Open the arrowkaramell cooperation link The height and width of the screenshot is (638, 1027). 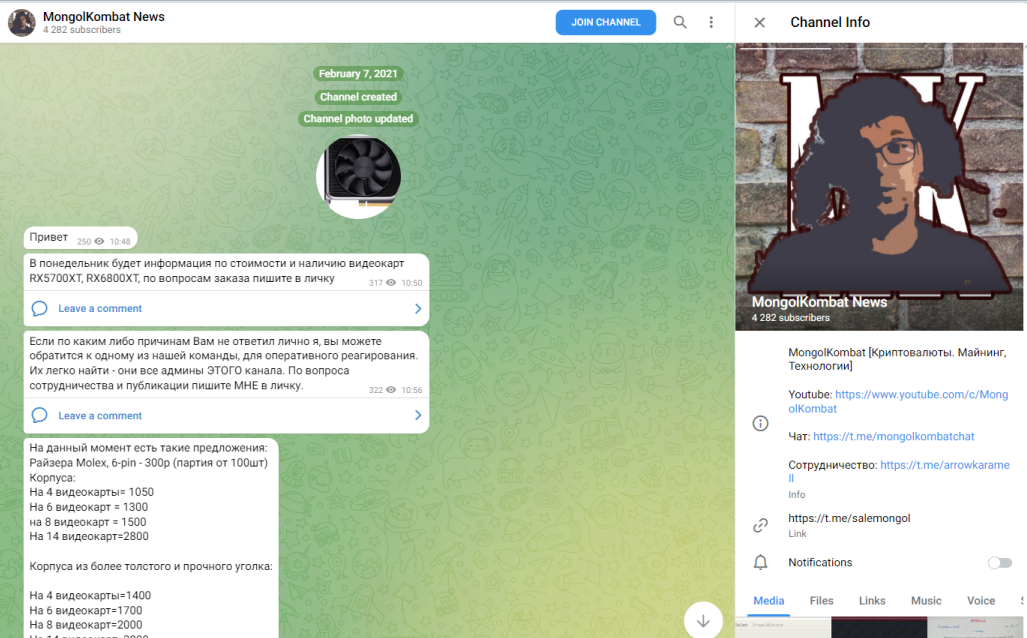(899, 472)
